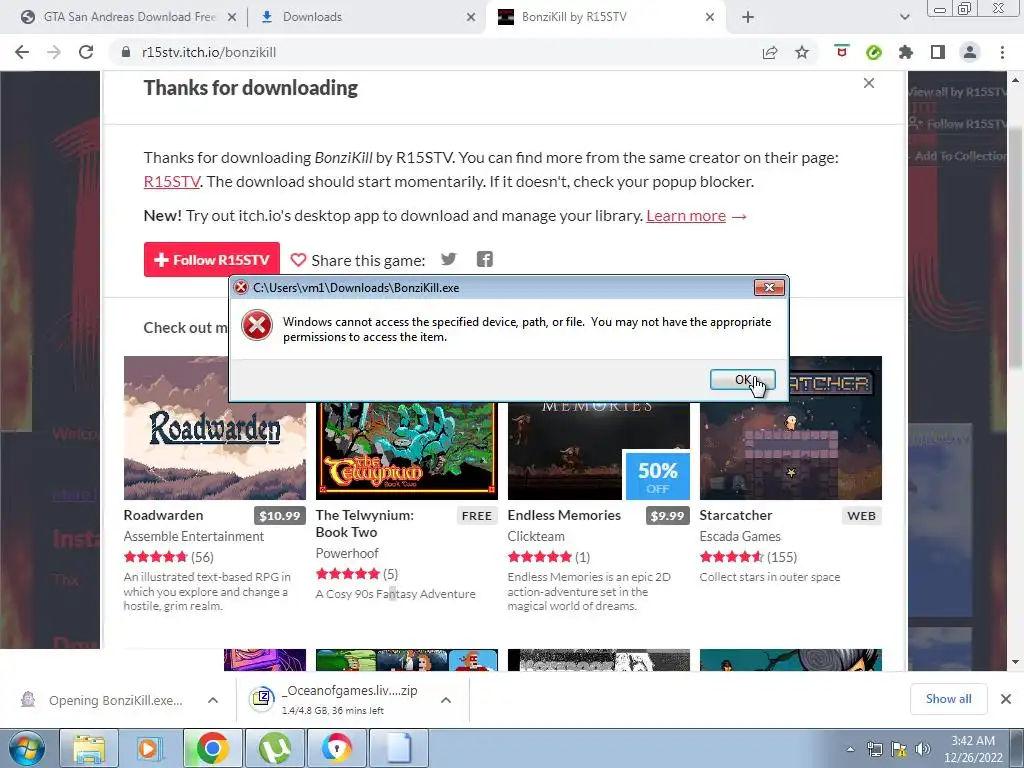Open the Windows Start menu
This screenshot has height=768, width=1024.
click(26, 748)
